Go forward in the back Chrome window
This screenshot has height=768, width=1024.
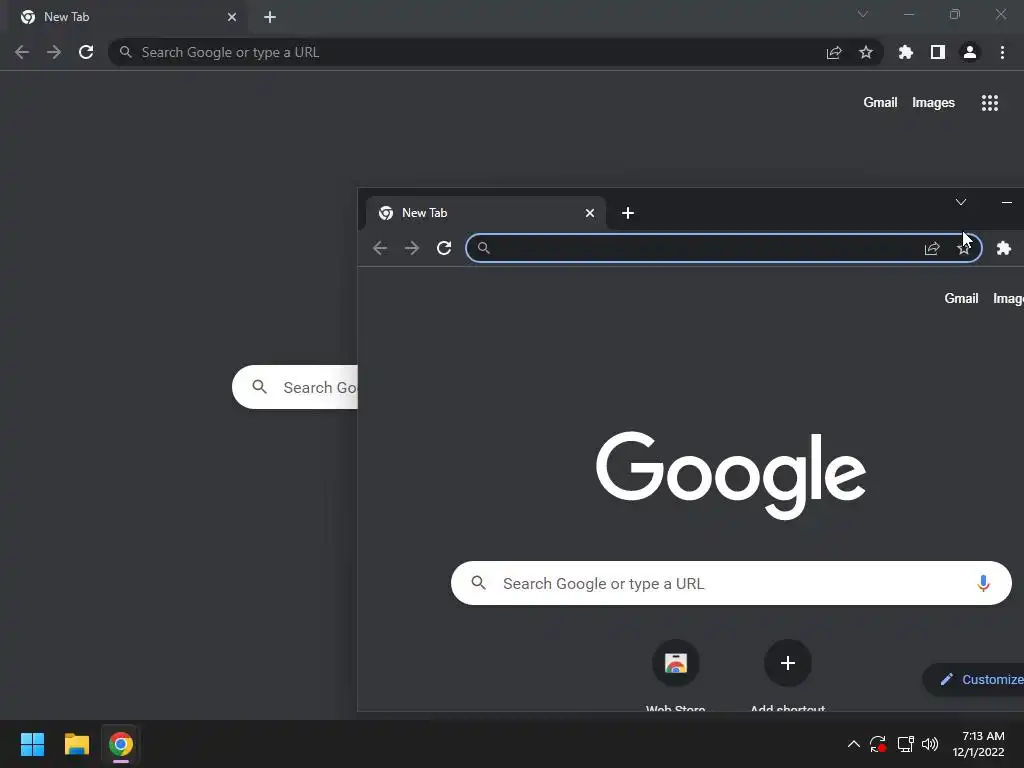pyautogui.click(x=54, y=52)
